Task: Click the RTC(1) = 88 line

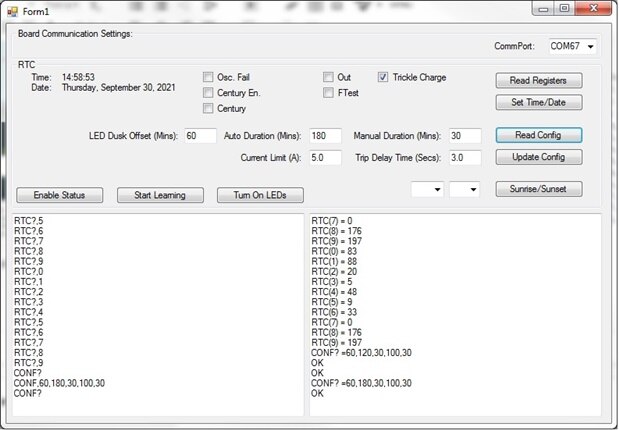Action: pos(334,261)
